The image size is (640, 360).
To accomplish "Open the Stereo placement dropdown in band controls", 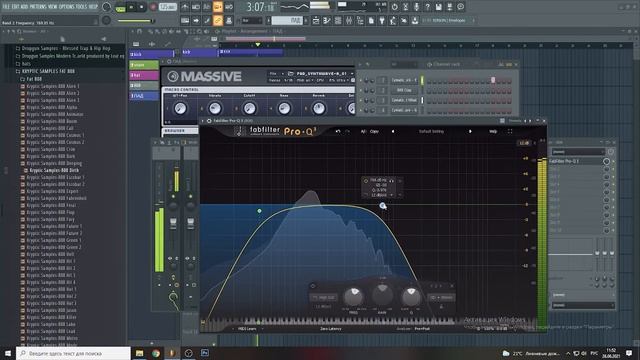I will pos(442,298).
